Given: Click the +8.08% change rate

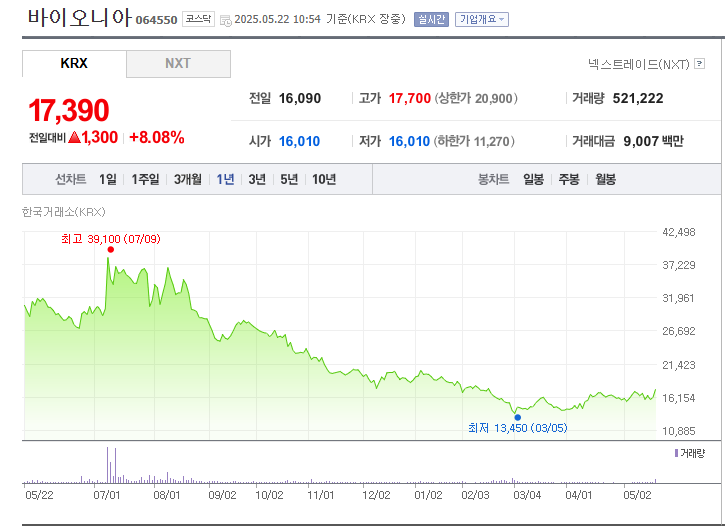Looking at the screenshot, I should click(x=157, y=137).
